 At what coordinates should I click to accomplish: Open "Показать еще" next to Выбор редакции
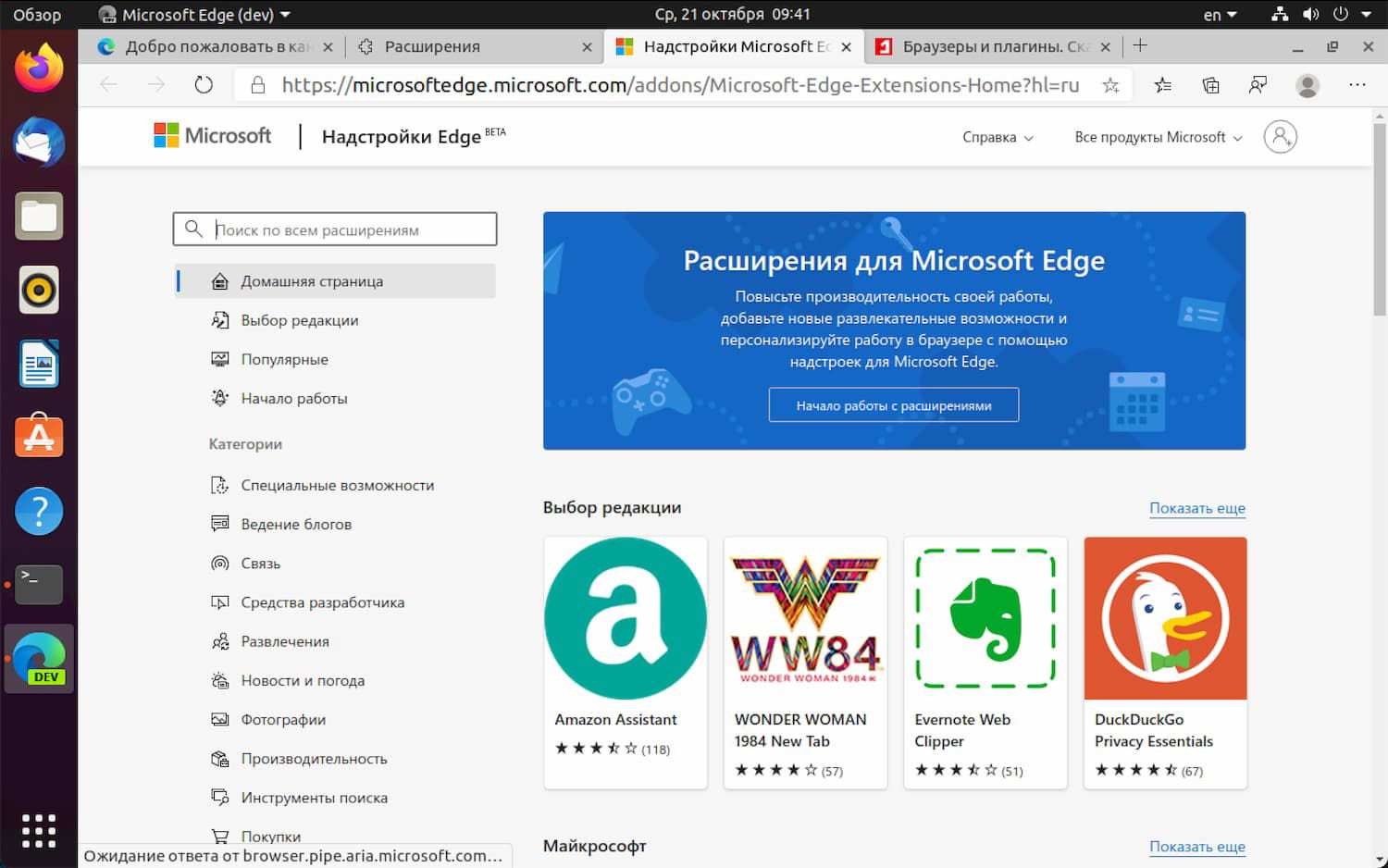[1196, 507]
